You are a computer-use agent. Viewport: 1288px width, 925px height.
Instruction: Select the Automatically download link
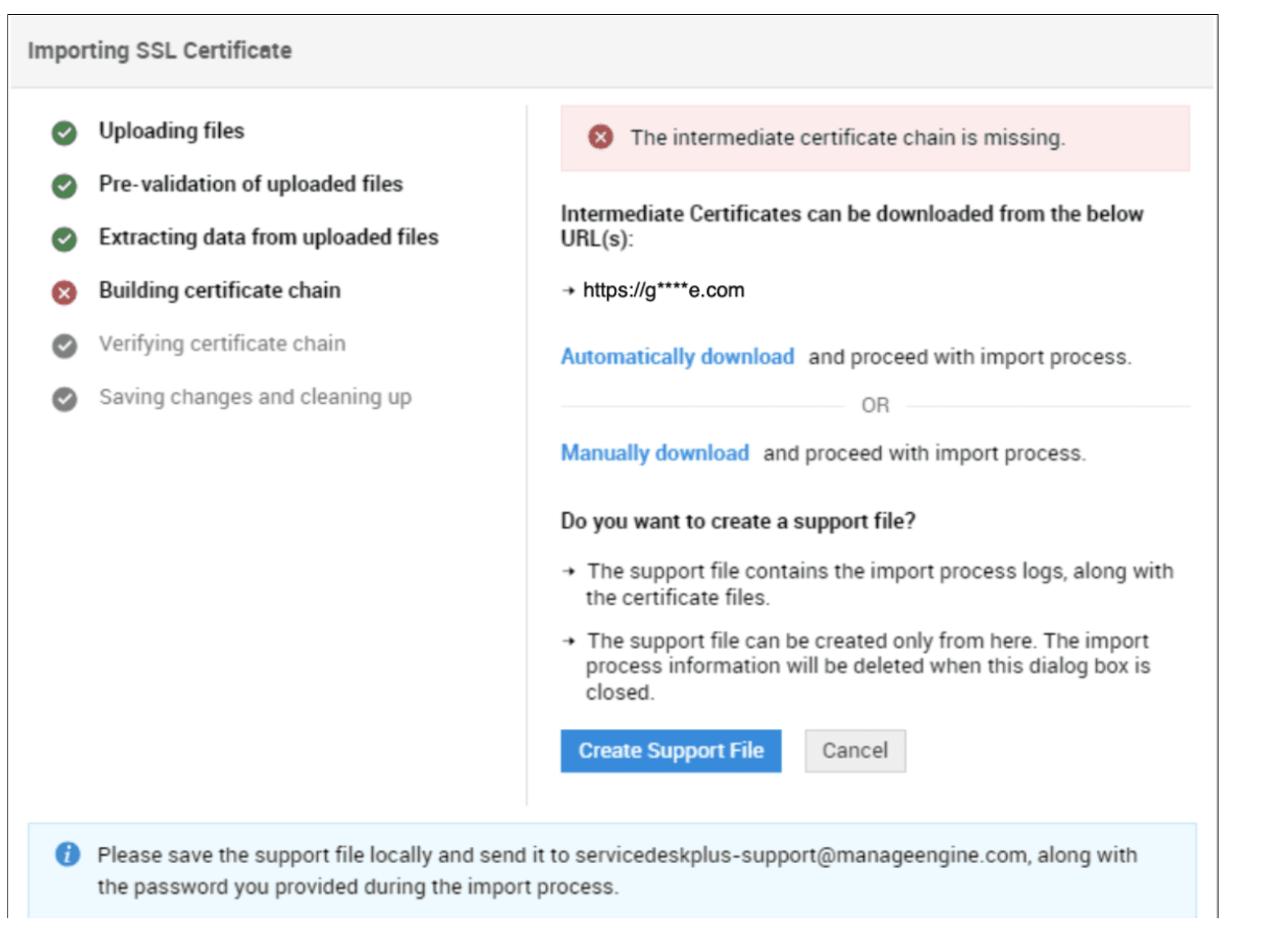coord(677,357)
